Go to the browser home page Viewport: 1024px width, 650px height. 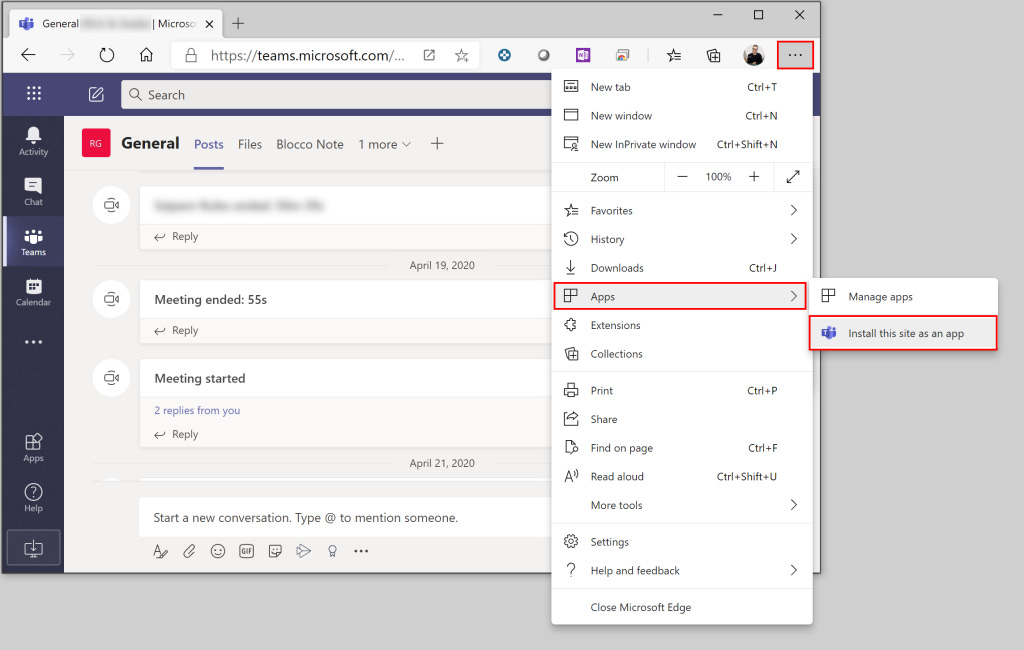pyautogui.click(x=146, y=55)
